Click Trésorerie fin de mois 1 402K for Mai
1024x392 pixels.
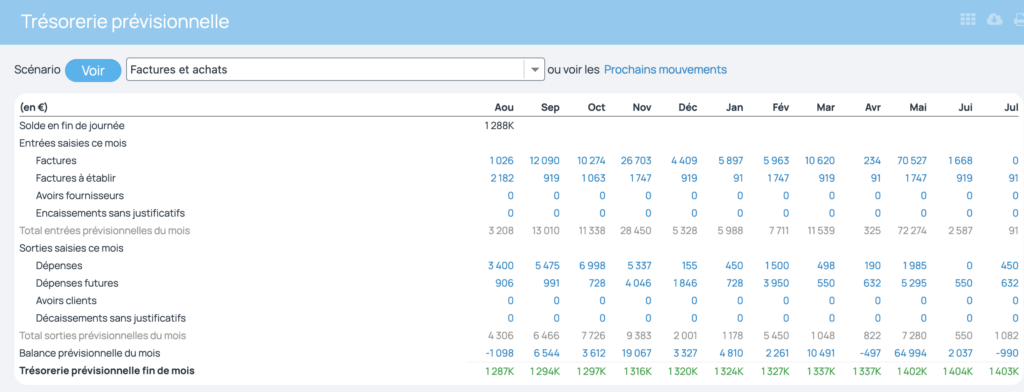(x=912, y=371)
